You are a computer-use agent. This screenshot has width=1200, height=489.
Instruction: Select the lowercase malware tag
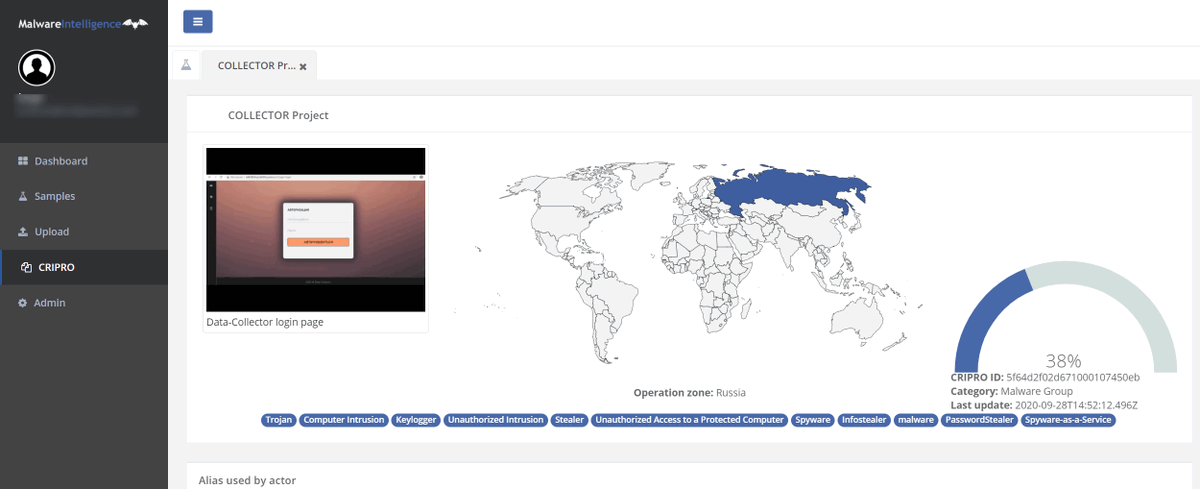pyautogui.click(x=915, y=420)
